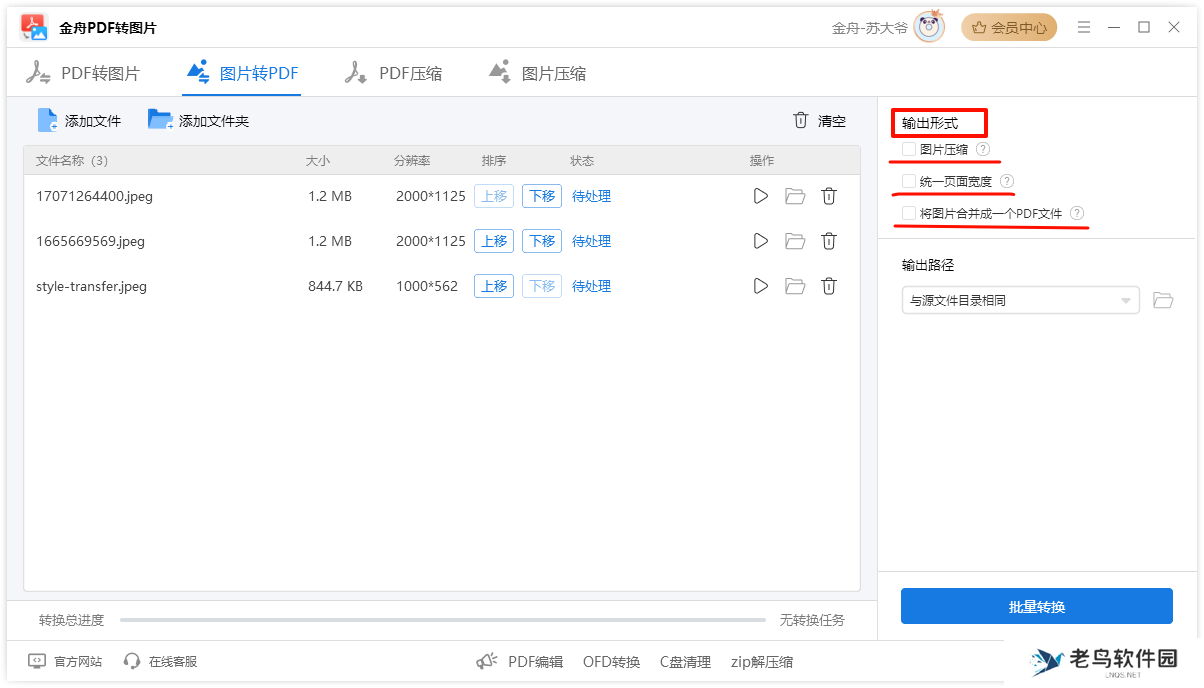
Task: Open folder for style-transfer.jpeg
Action: 795,286
